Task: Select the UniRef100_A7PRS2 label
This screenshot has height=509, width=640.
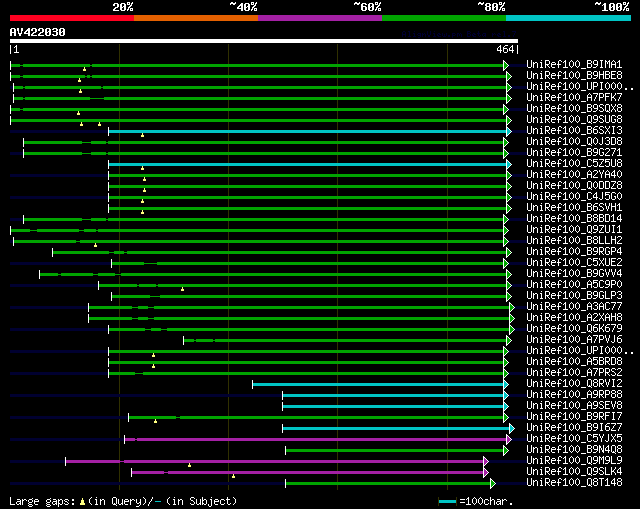Action: click(x=574, y=373)
